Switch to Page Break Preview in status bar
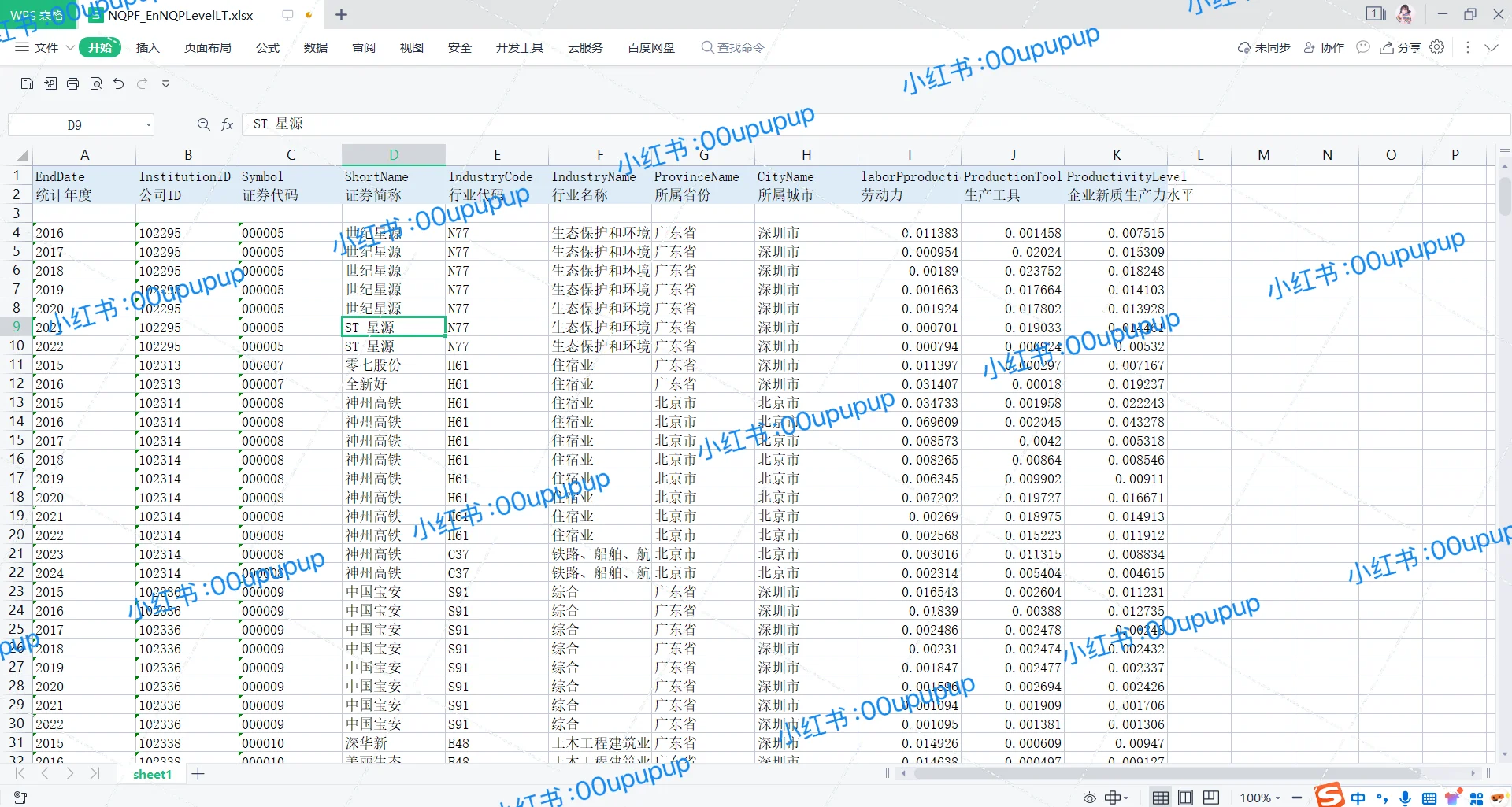 (1211, 798)
